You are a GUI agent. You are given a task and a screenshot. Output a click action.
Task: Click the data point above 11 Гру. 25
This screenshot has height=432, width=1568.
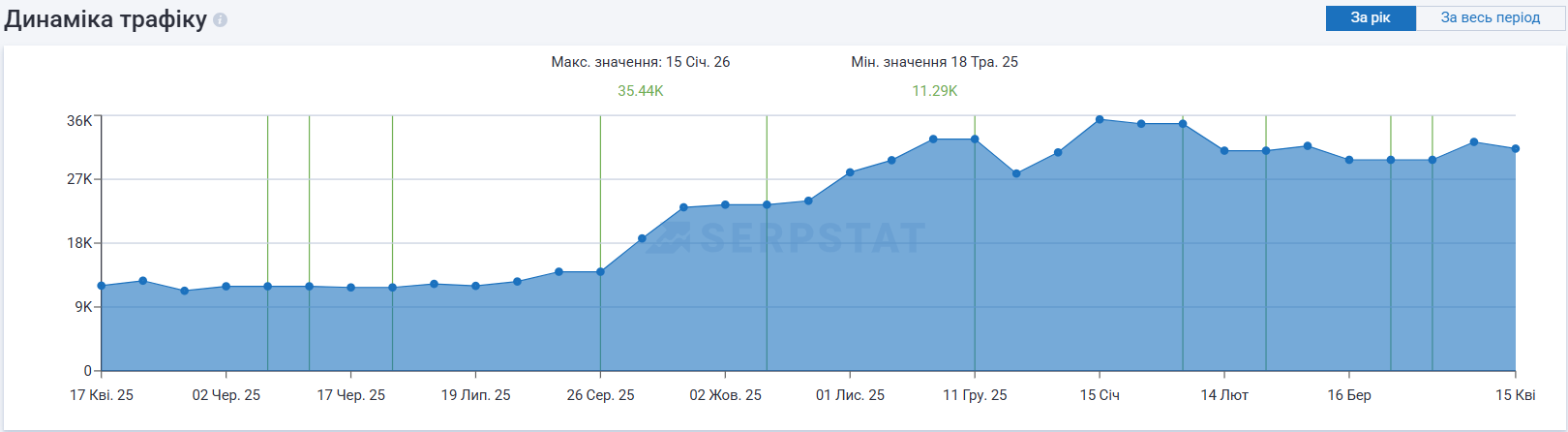(x=975, y=139)
